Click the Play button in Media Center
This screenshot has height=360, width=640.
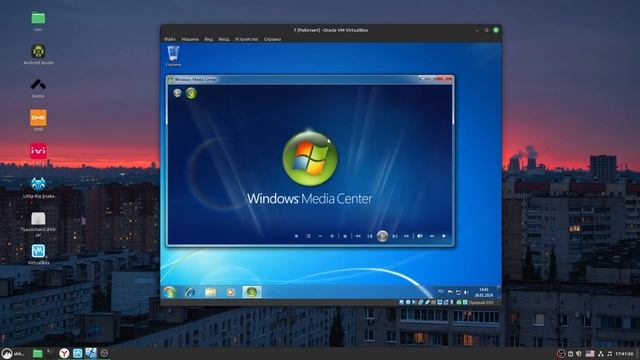(382, 236)
